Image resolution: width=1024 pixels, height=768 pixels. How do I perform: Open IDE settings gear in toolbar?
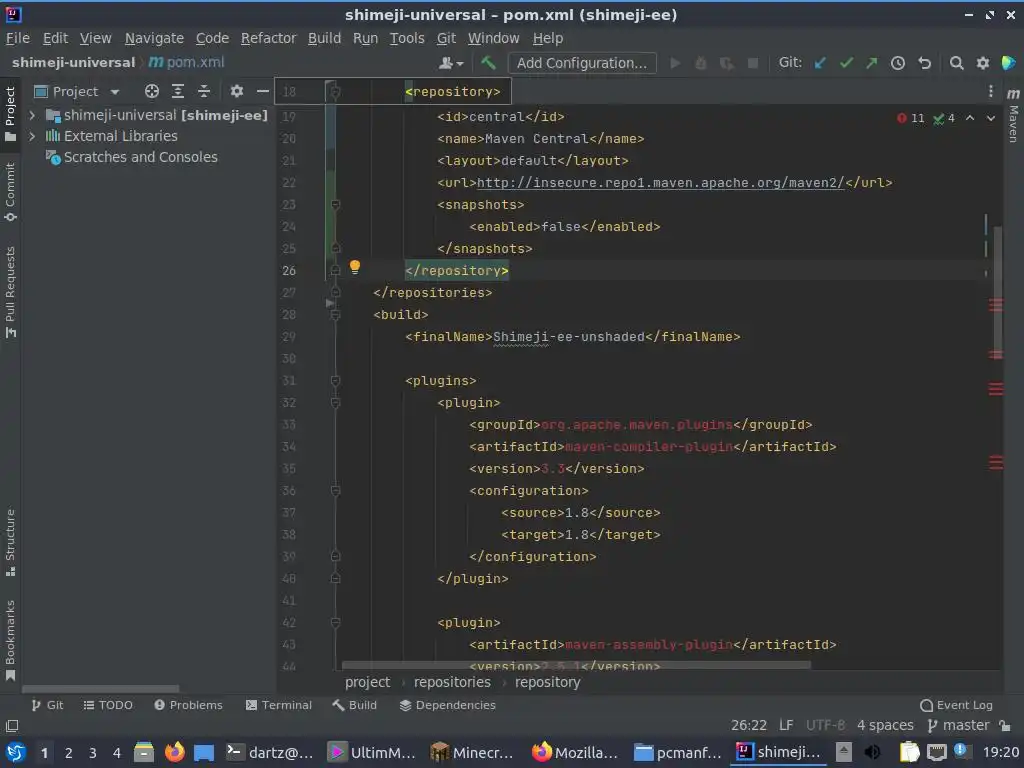click(x=982, y=63)
